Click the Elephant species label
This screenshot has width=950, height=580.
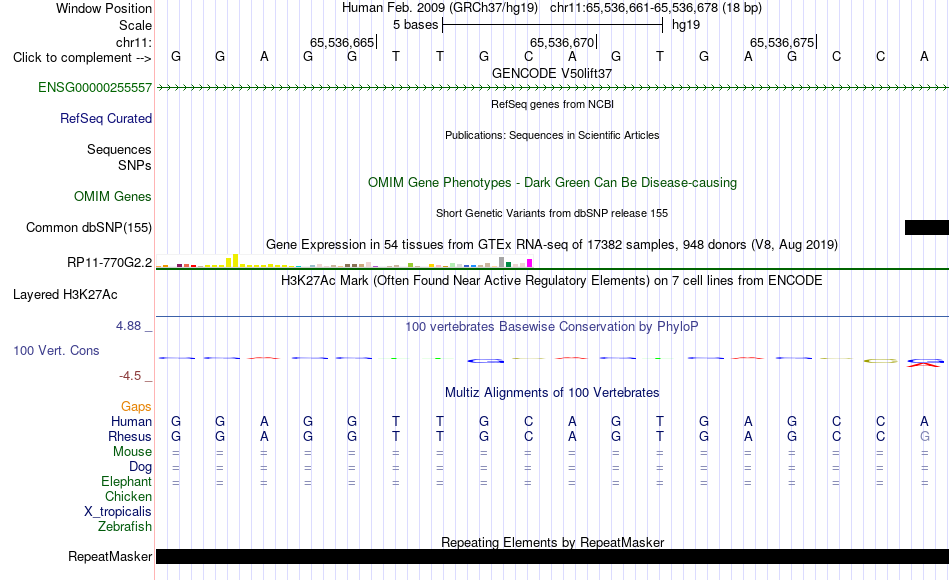click(x=127, y=481)
